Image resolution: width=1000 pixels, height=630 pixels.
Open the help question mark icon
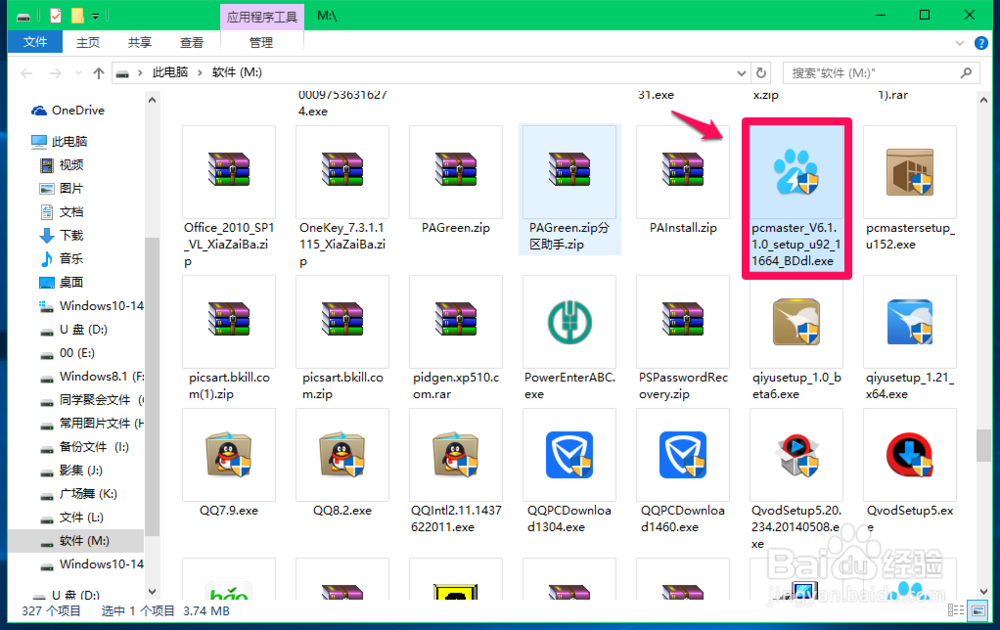click(x=981, y=43)
